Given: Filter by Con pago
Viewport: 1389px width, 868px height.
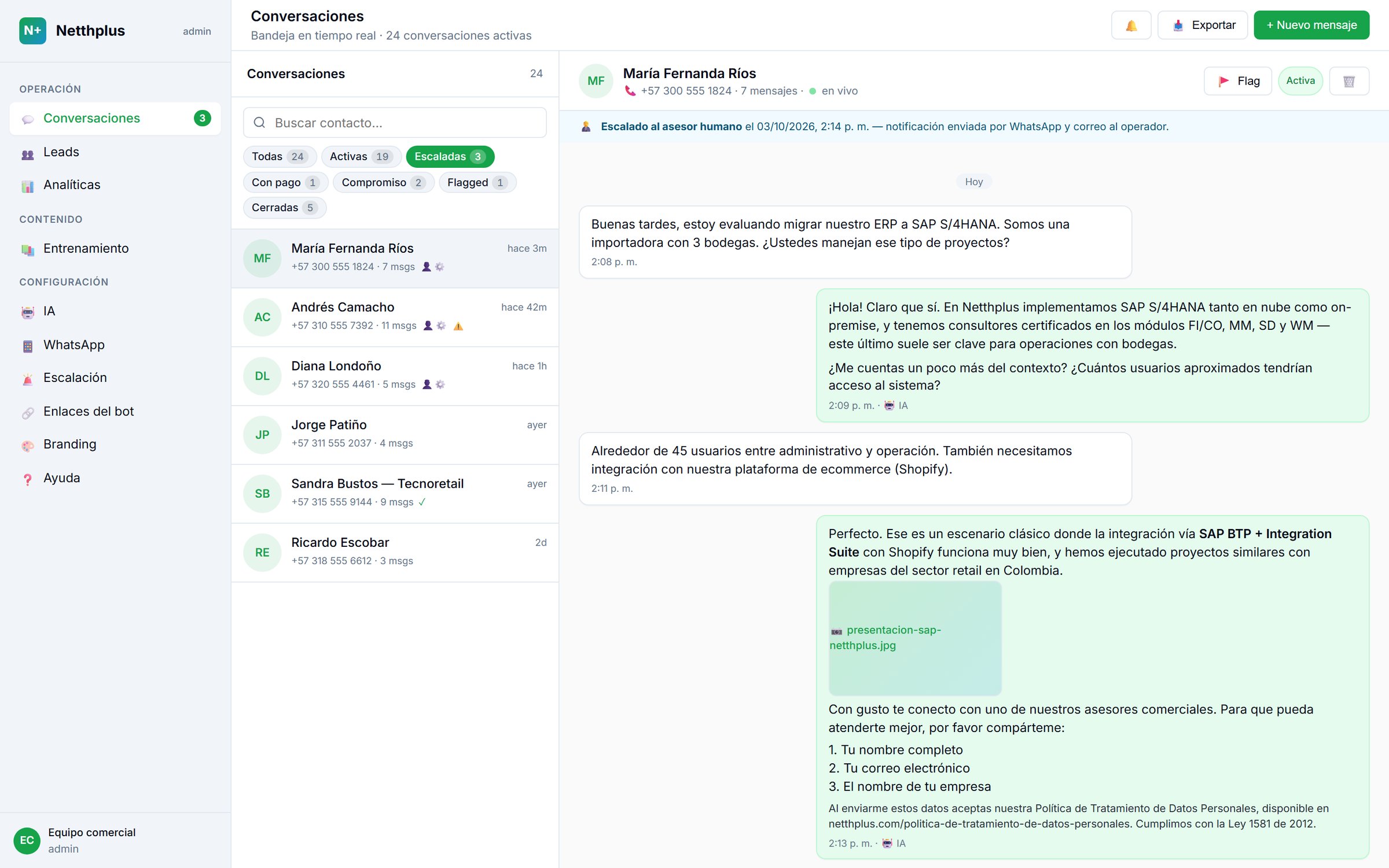Looking at the screenshot, I should click(x=285, y=183).
